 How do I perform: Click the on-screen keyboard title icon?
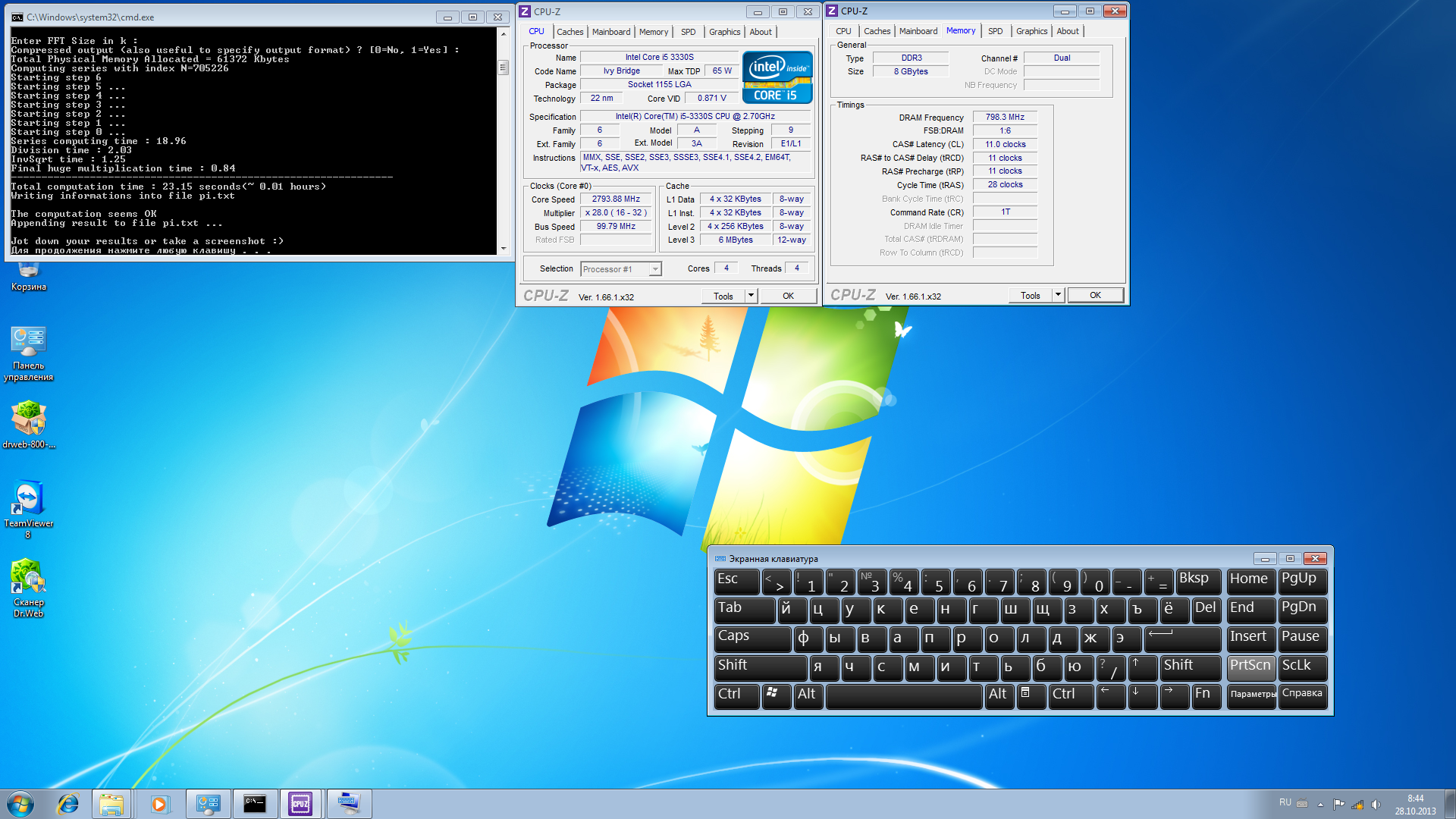coord(720,559)
